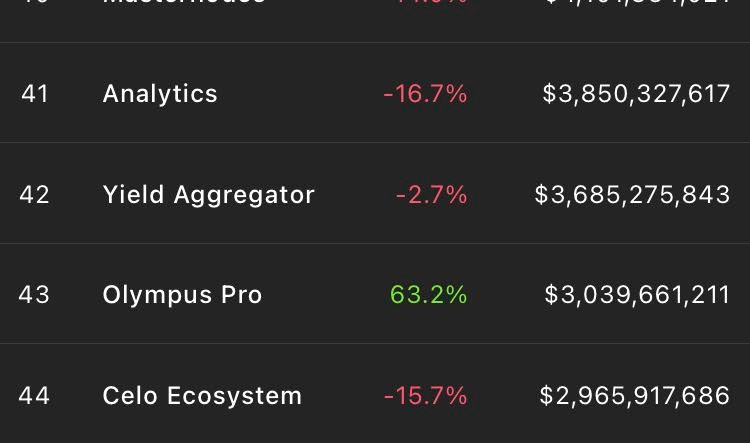Click rank number 42
Screen dimensions: 750x443
[34, 195]
